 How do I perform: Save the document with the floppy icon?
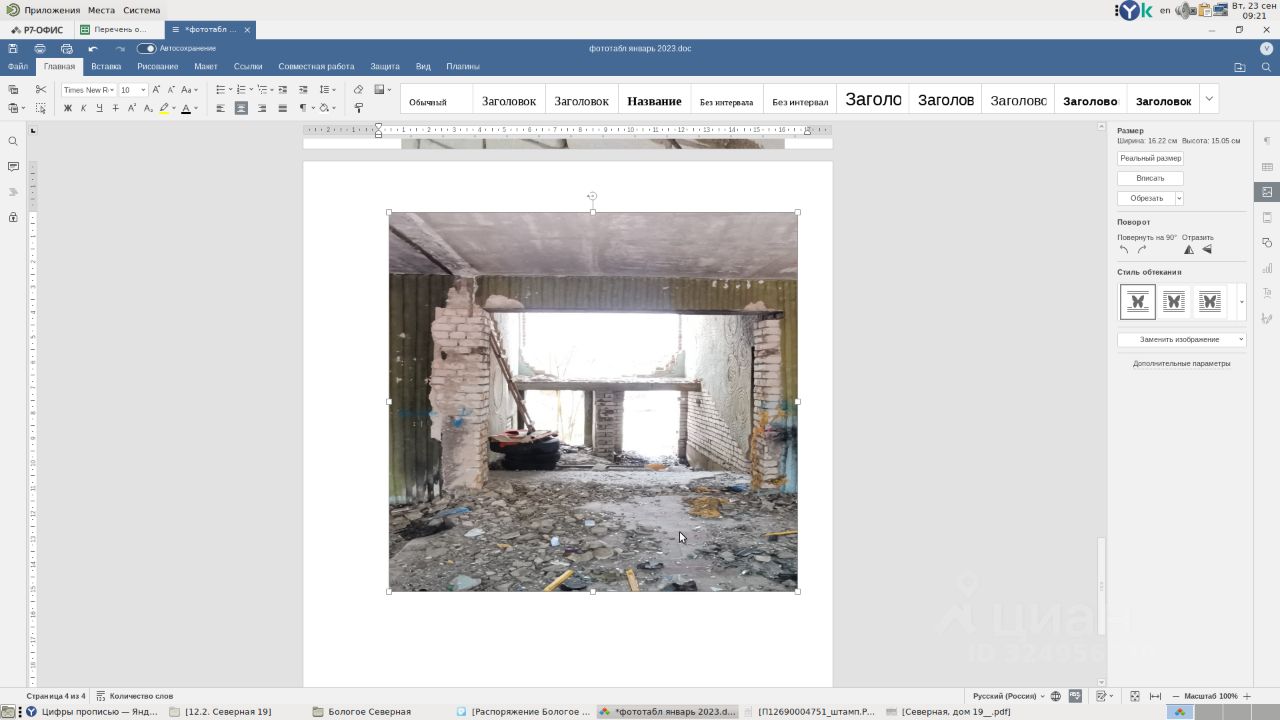pos(13,48)
